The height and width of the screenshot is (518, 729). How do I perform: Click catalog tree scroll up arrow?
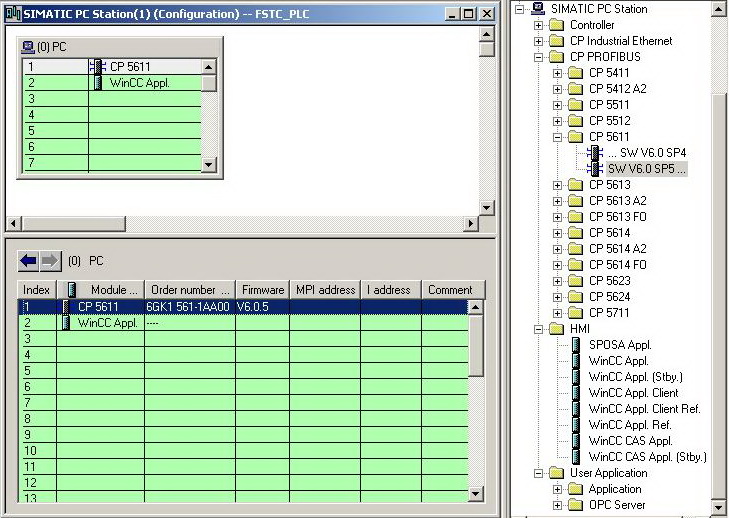tap(719, 9)
